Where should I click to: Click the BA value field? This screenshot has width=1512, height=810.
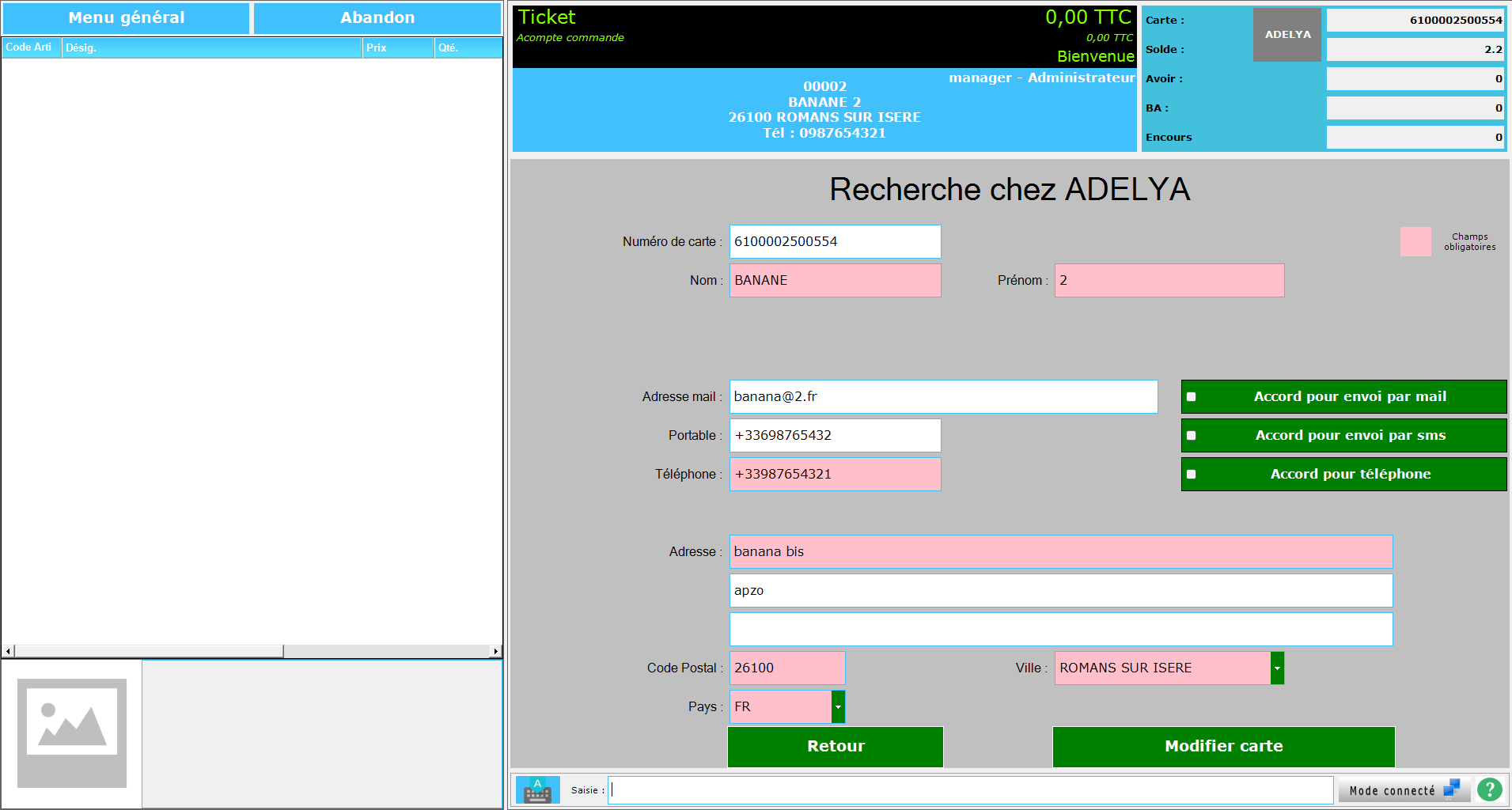(x=1415, y=108)
